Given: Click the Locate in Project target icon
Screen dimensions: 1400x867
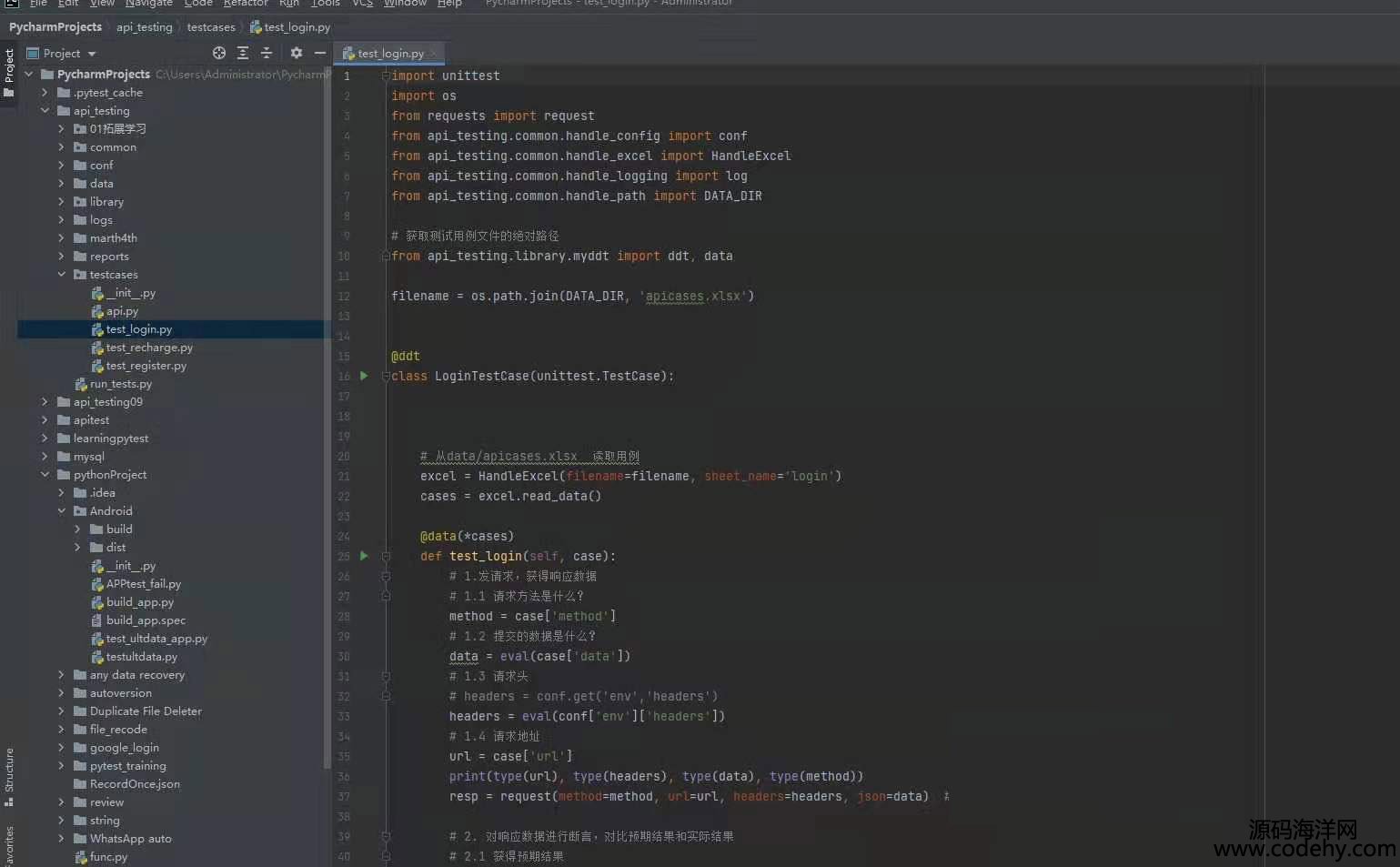Looking at the screenshot, I should click(219, 53).
